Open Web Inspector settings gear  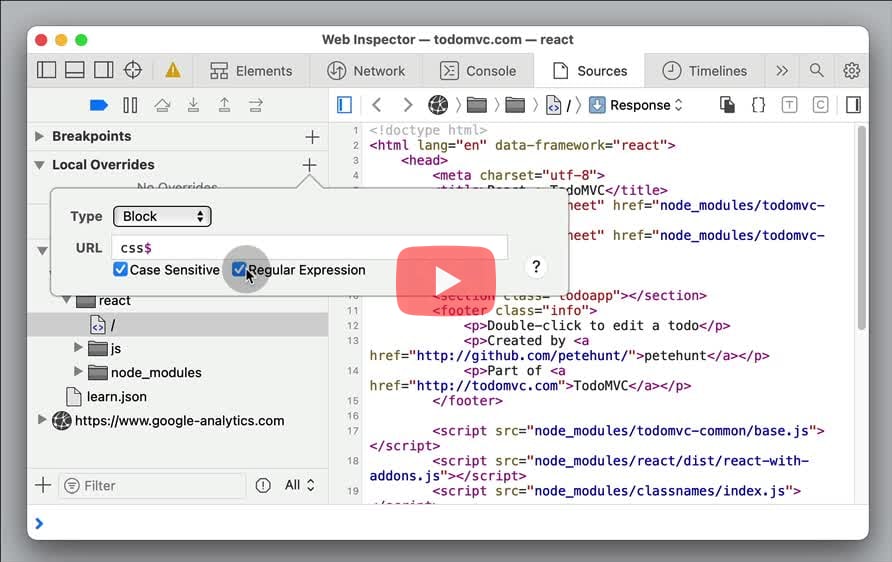click(x=852, y=71)
